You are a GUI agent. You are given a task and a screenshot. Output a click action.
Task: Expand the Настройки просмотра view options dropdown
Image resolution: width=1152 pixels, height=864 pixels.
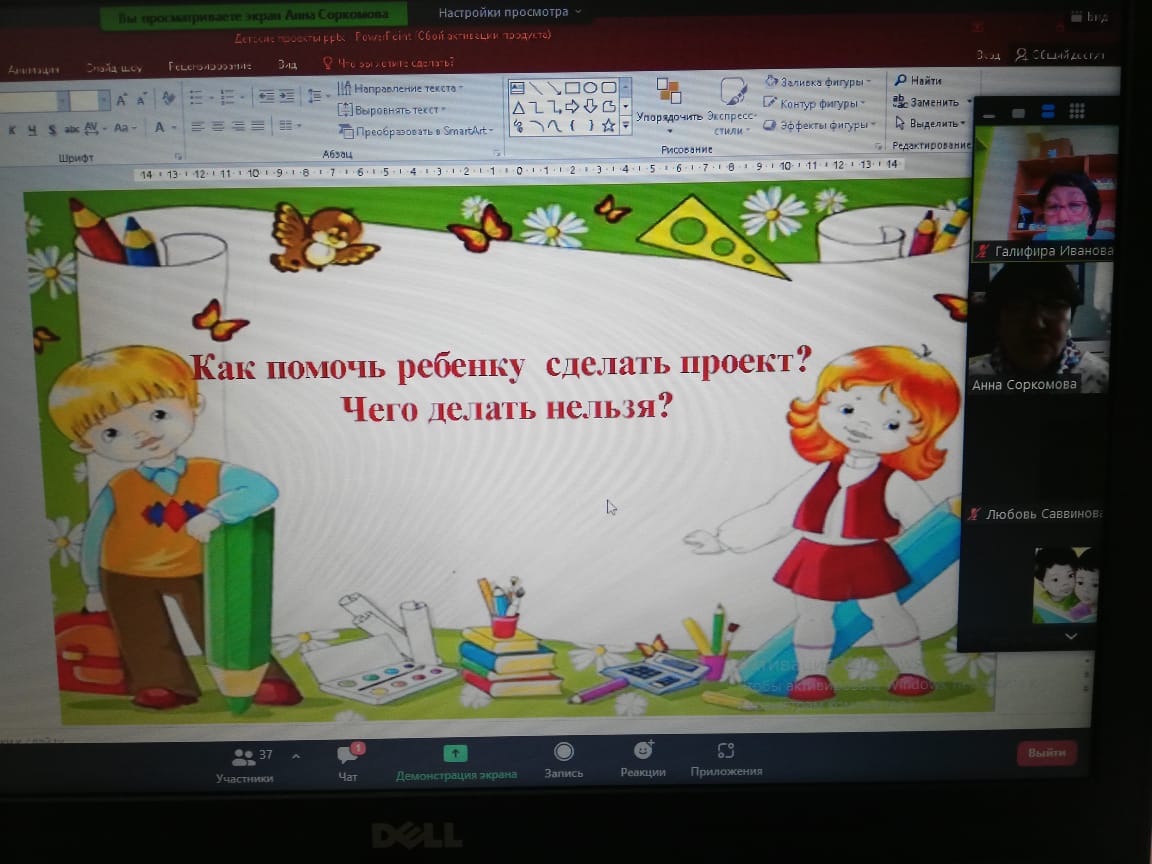(510, 13)
